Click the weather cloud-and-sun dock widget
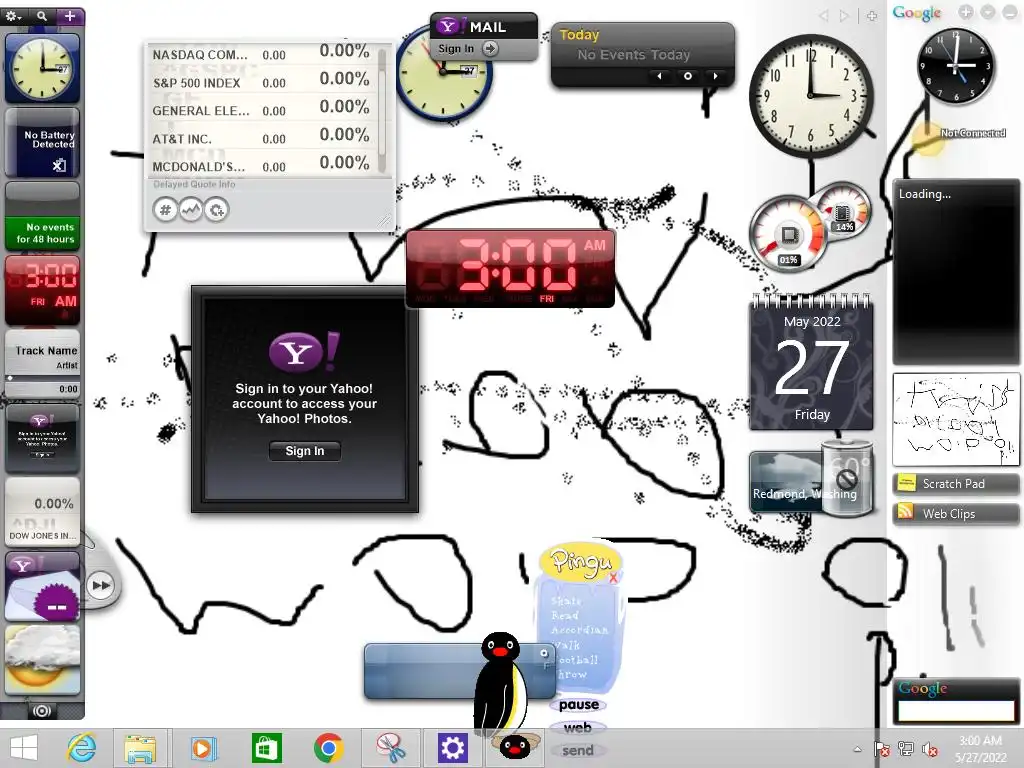 click(42, 660)
